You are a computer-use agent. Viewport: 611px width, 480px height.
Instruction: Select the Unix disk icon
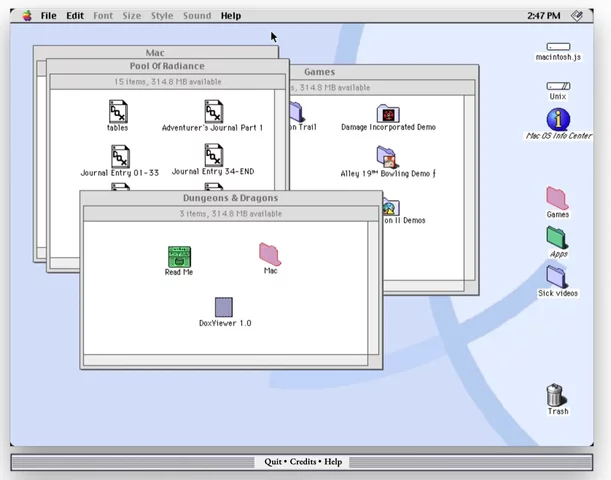click(x=558, y=86)
